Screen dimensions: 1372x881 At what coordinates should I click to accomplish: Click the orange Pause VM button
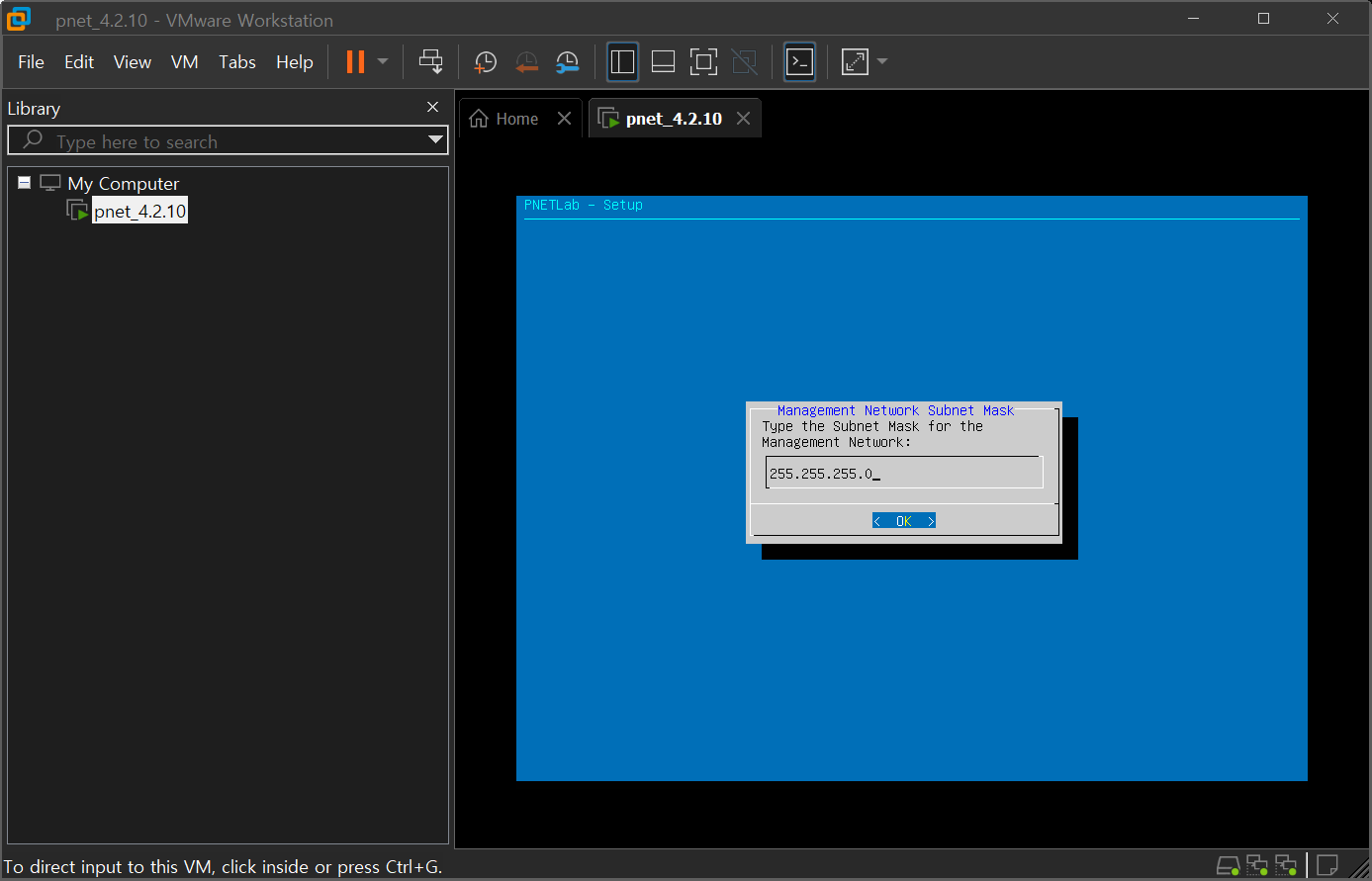click(355, 61)
